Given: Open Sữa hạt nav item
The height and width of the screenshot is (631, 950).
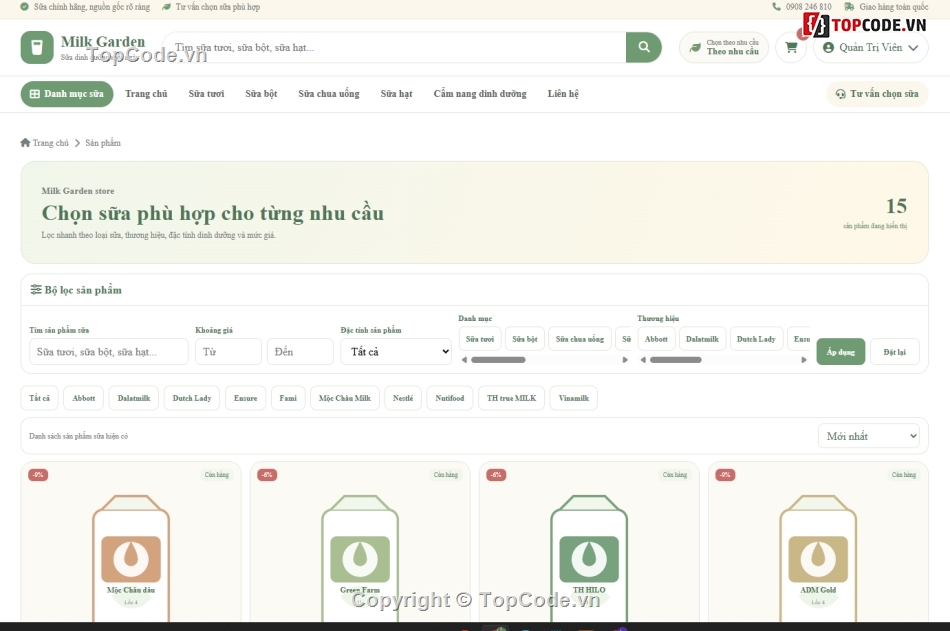Looking at the screenshot, I should point(396,94).
